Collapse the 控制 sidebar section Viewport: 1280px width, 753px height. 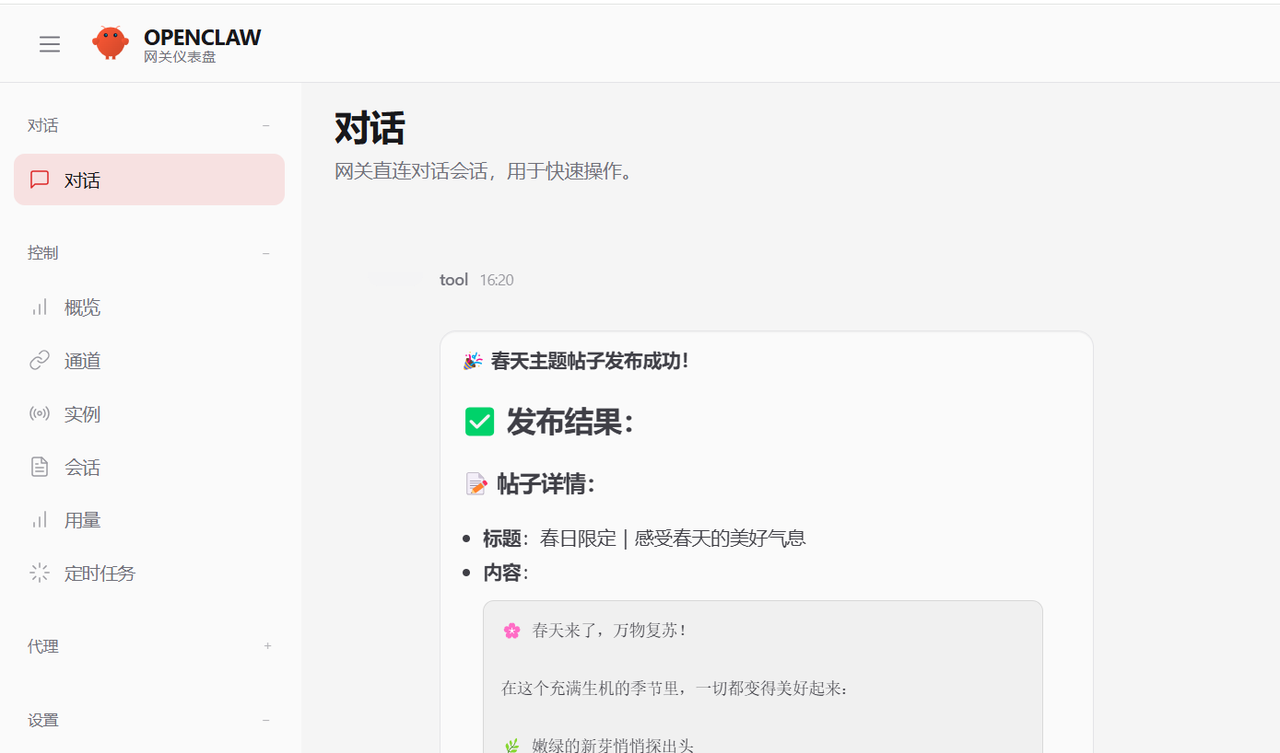coord(266,253)
